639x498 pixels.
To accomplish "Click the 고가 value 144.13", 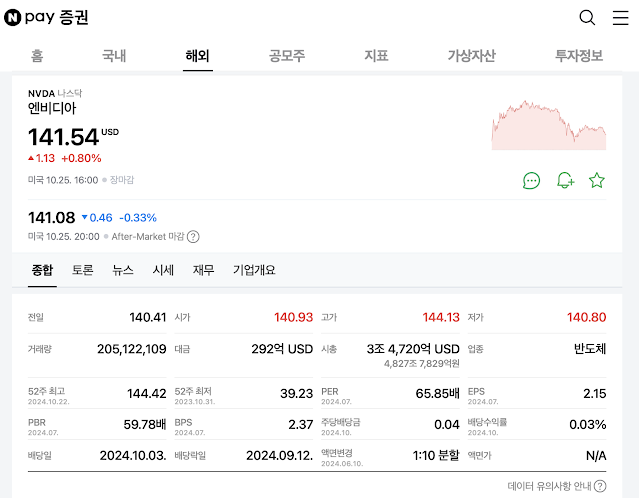I will tap(441, 317).
